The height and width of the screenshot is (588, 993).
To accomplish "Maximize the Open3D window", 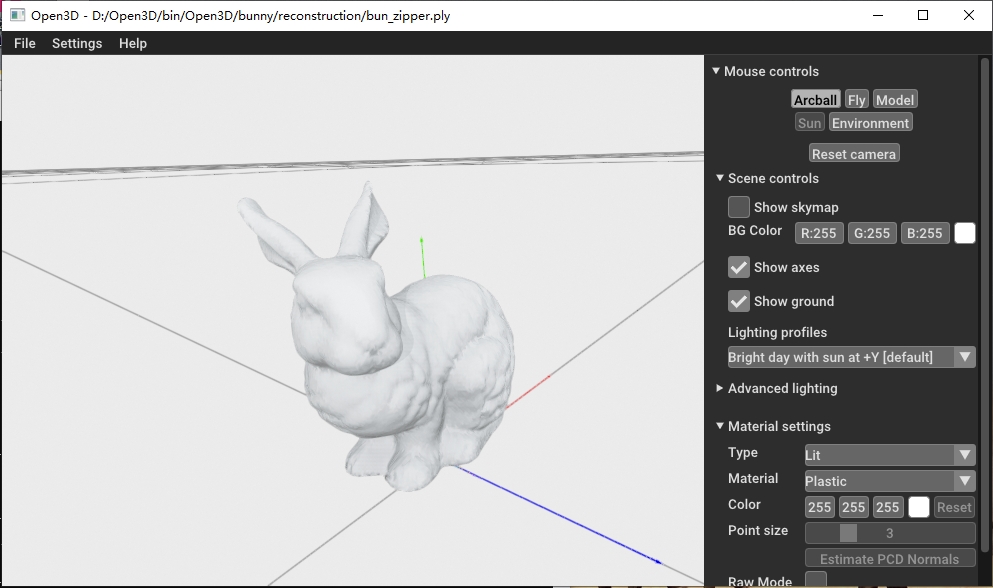I will pos(923,15).
